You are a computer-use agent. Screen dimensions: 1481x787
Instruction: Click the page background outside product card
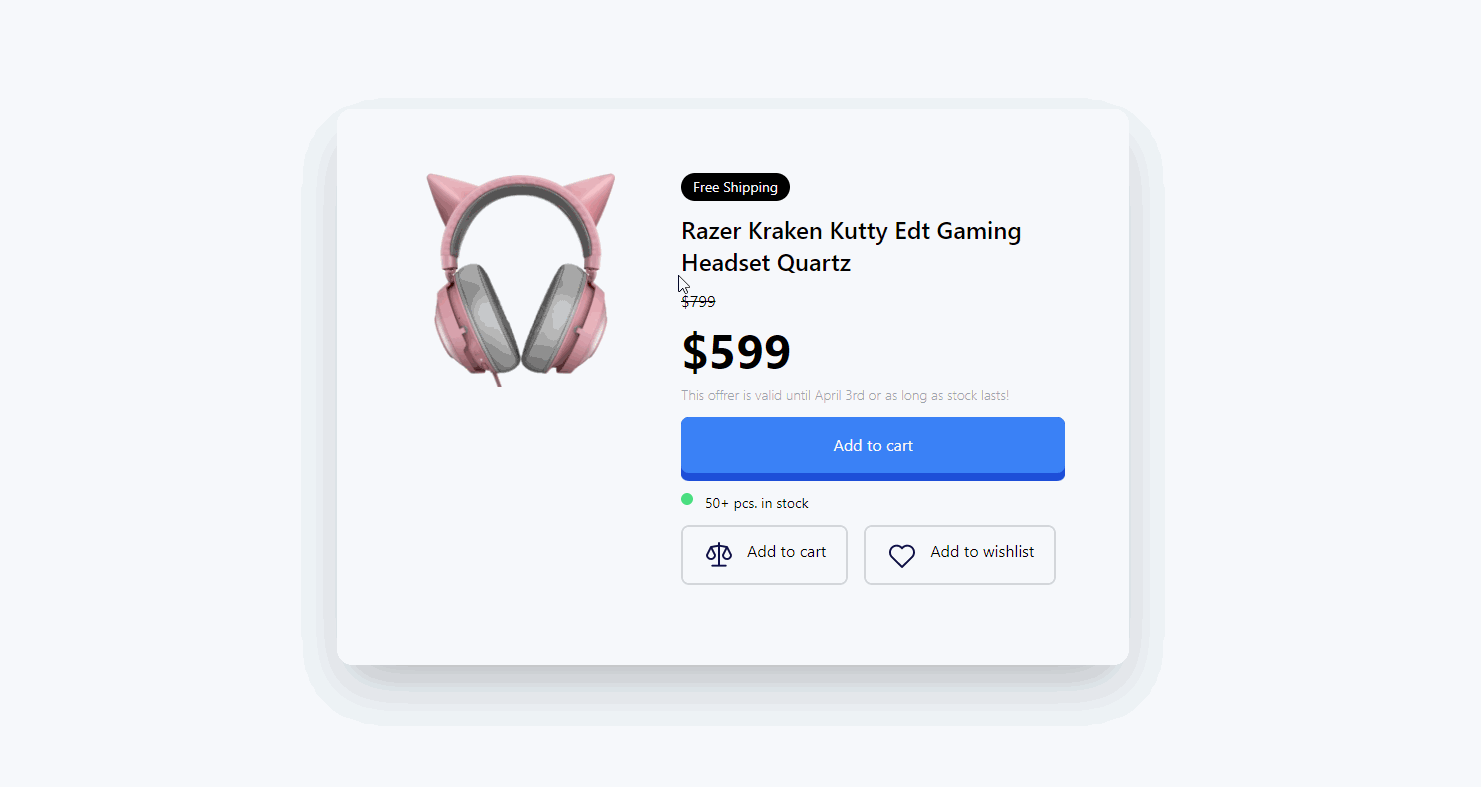[x=150, y=400]
